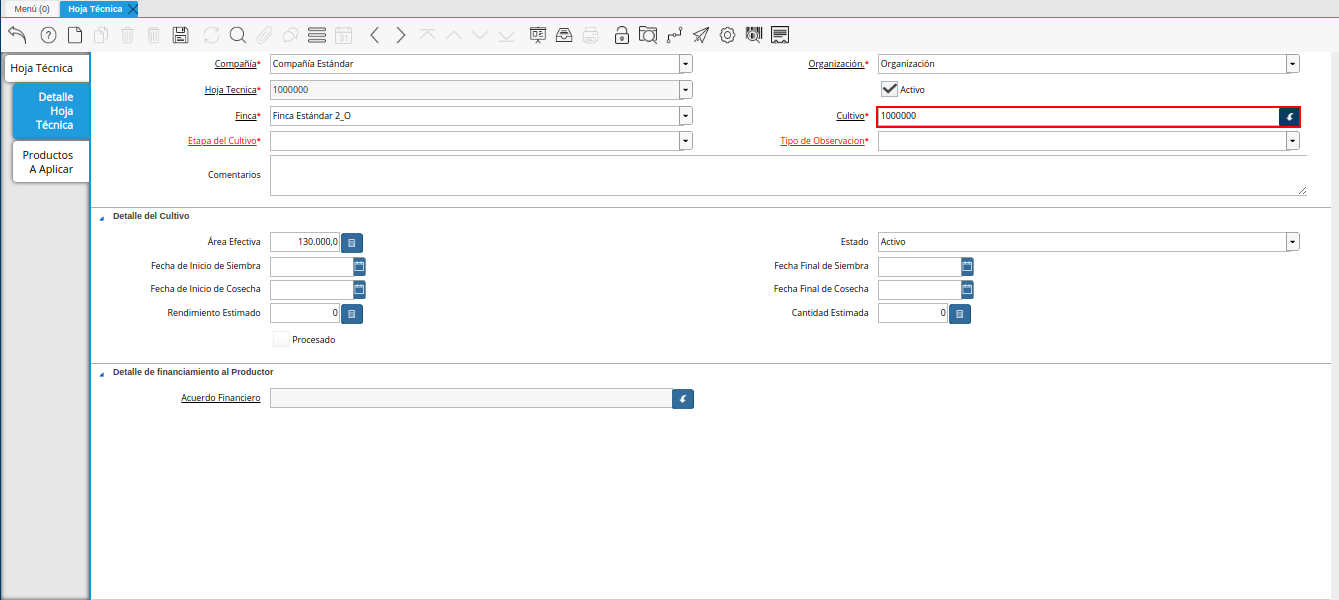The width and height of the screenshot is (1339, 600).
Task: Uncheck the Activo checkbox
Action: tap(888, 89)
